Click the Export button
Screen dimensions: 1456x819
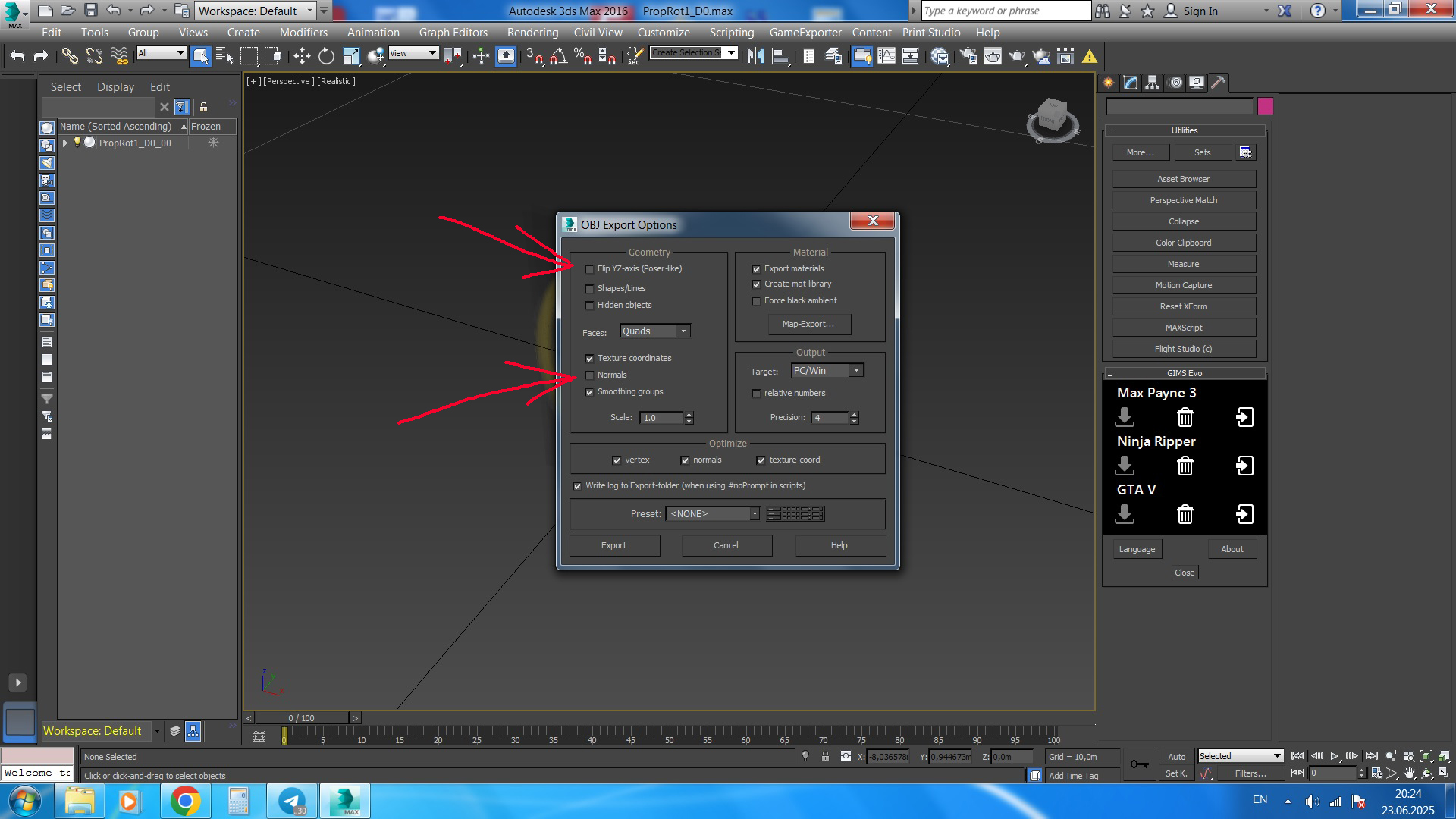pos(614,545)
